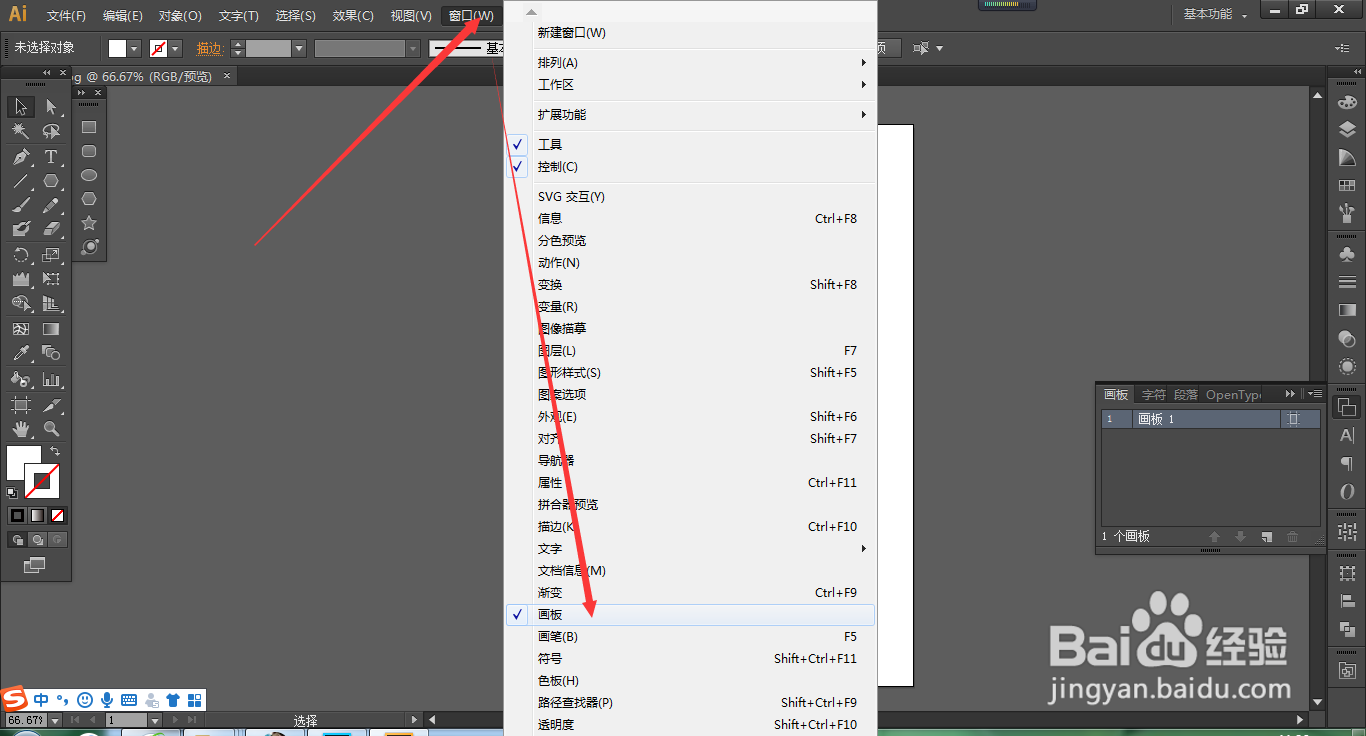Open the 基本功能 workspace dropdown
The height and width of the screenshot is (736, 1366).
click(x=1215, y=15)
